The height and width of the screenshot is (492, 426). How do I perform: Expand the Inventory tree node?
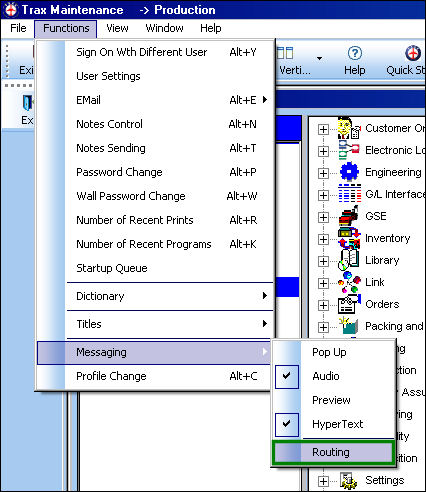pyautogui.click(x=323, y=239)
